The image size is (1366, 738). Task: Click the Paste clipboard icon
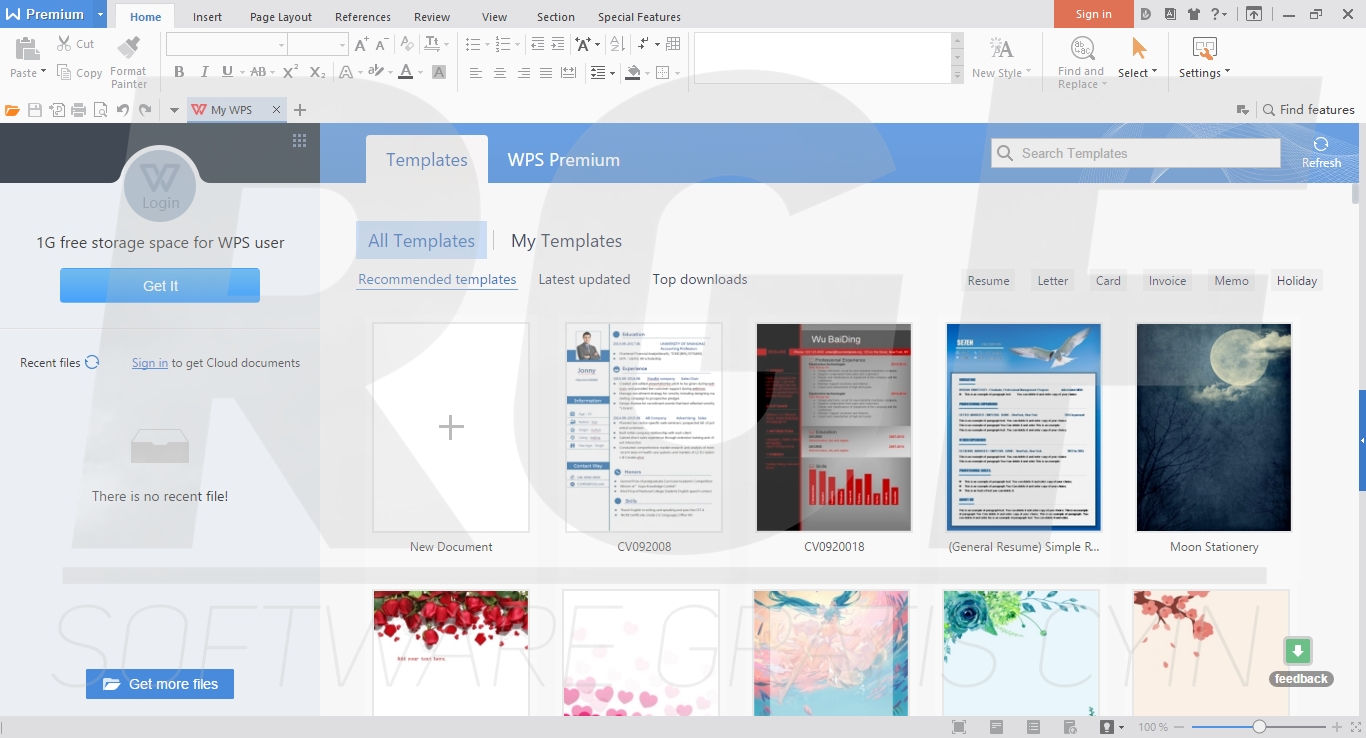pos(27,49)
